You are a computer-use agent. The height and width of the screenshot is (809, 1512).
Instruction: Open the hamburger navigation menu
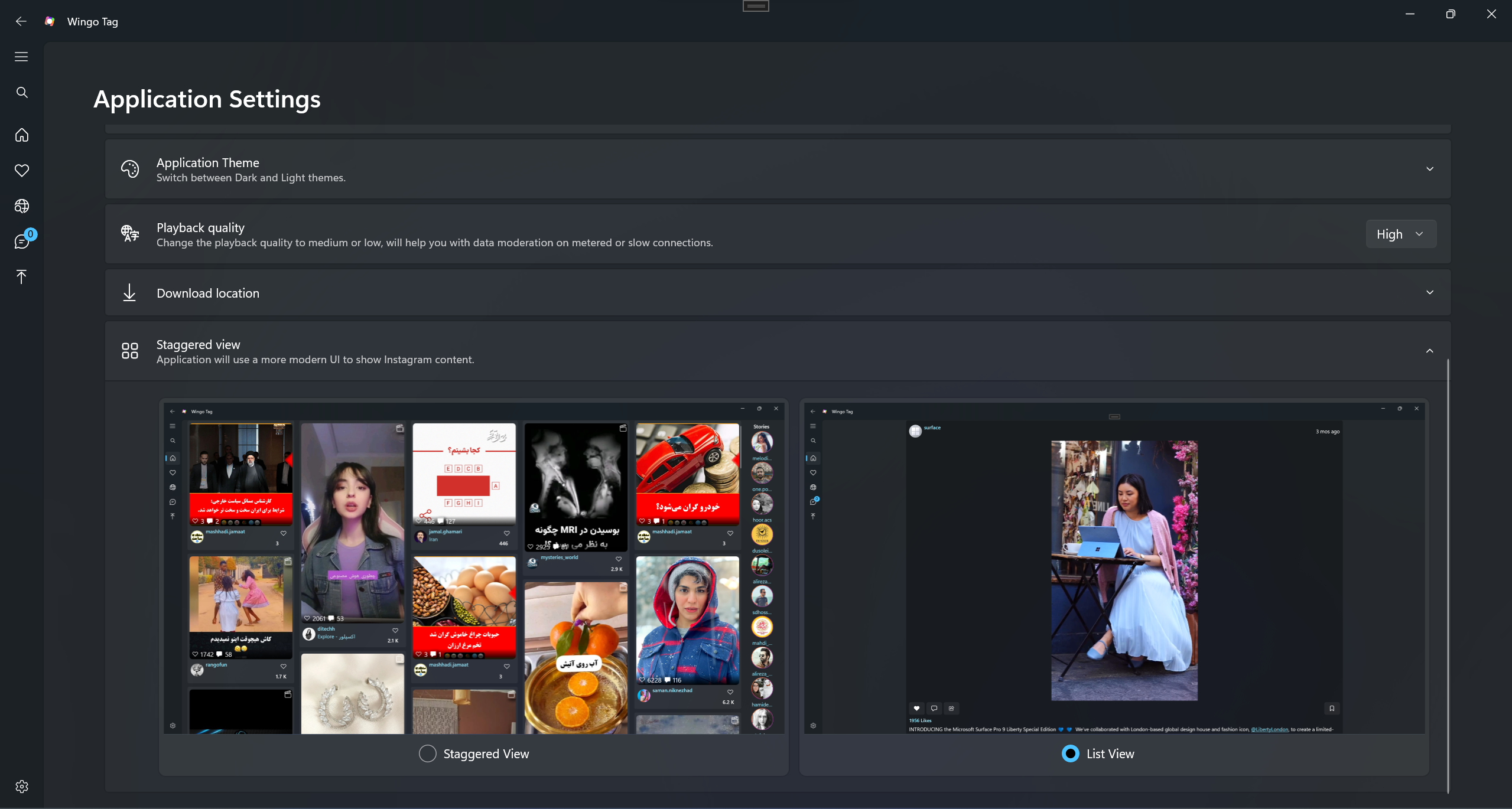point(21,57)
